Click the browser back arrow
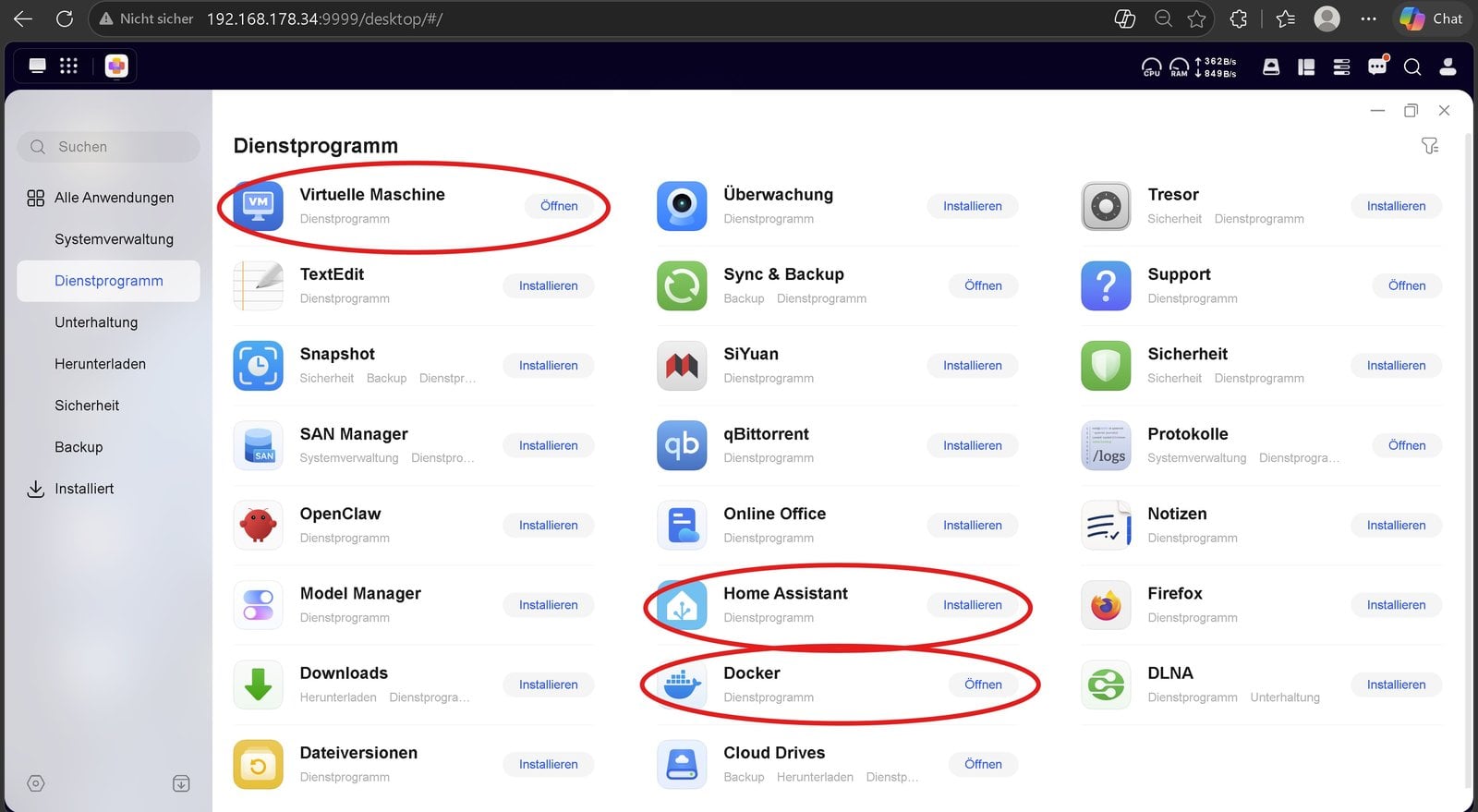The image size is (1478, 812). click(x=23, y=18)
